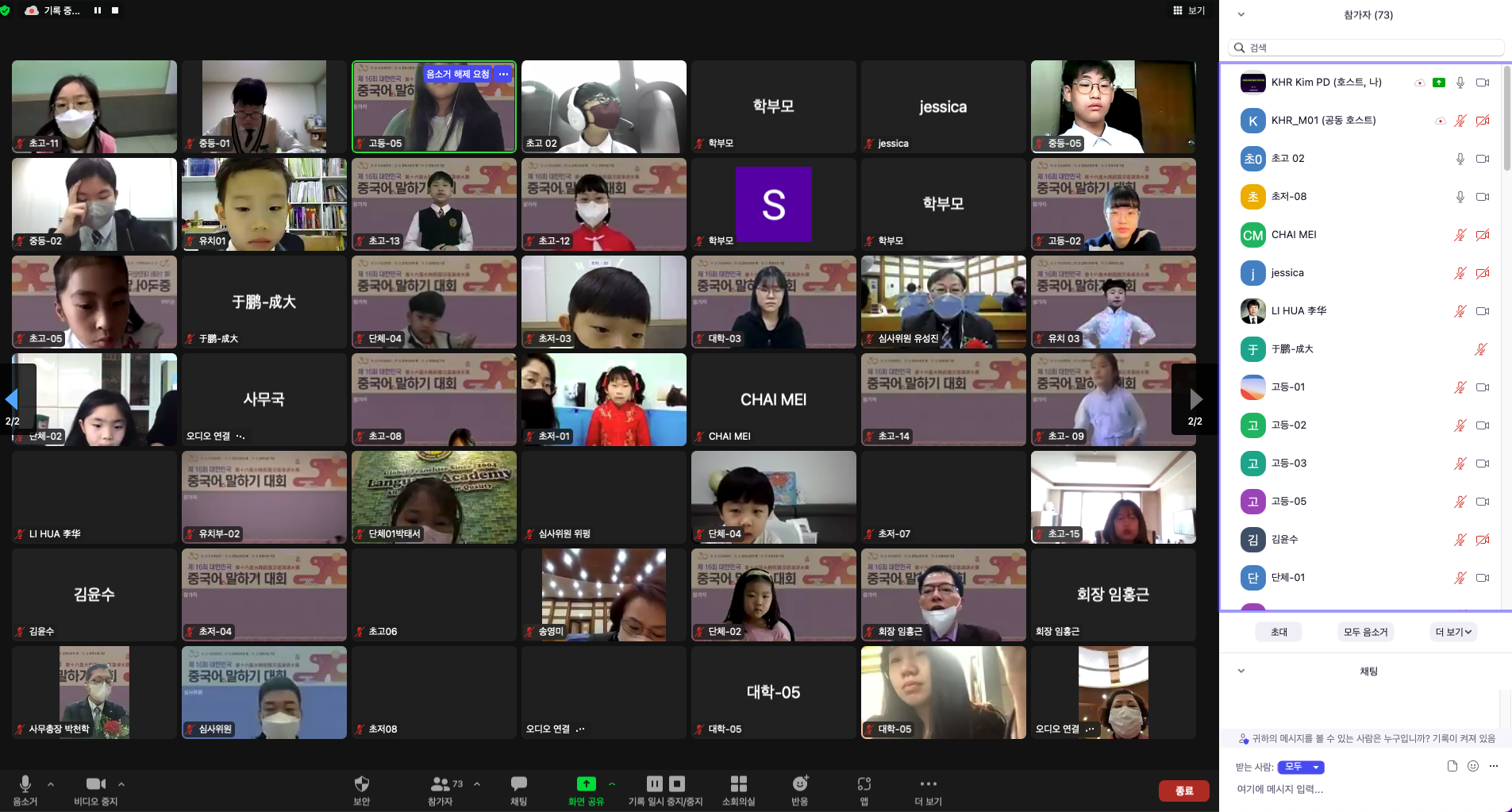Open the Chat bubble icon in toolbar

coord(518,784)
